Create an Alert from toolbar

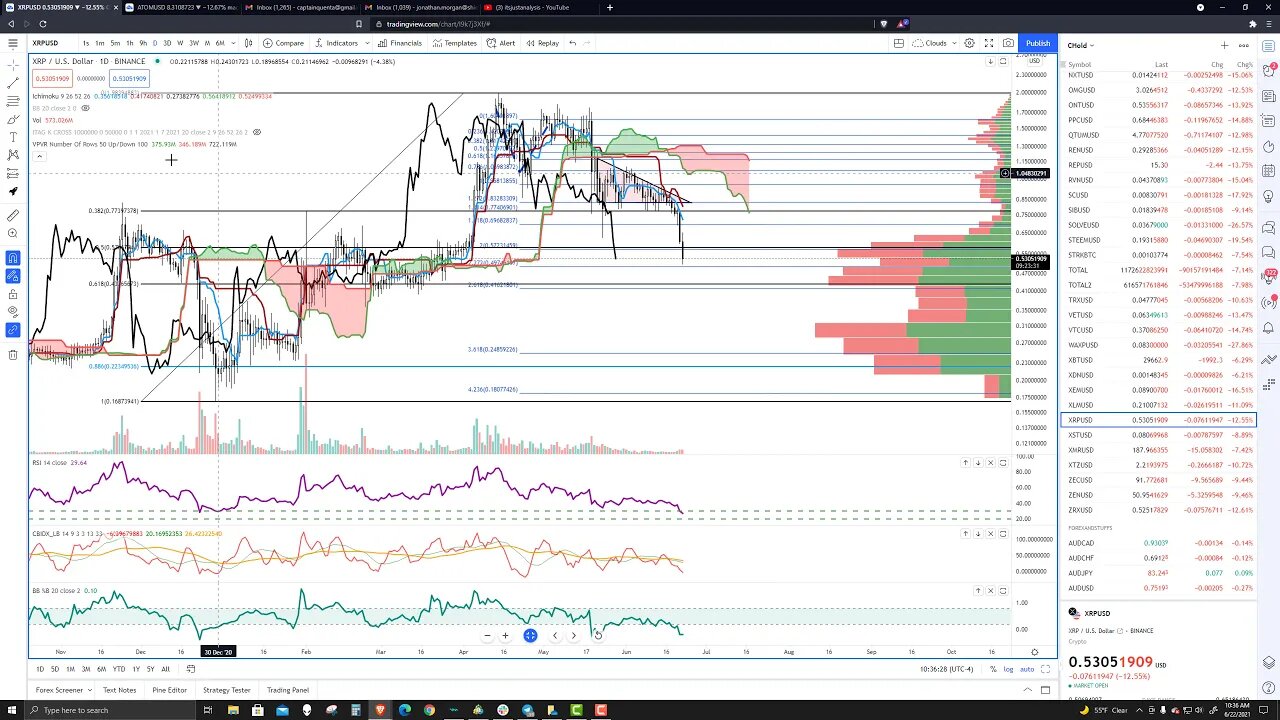click(x=501, y=43)
